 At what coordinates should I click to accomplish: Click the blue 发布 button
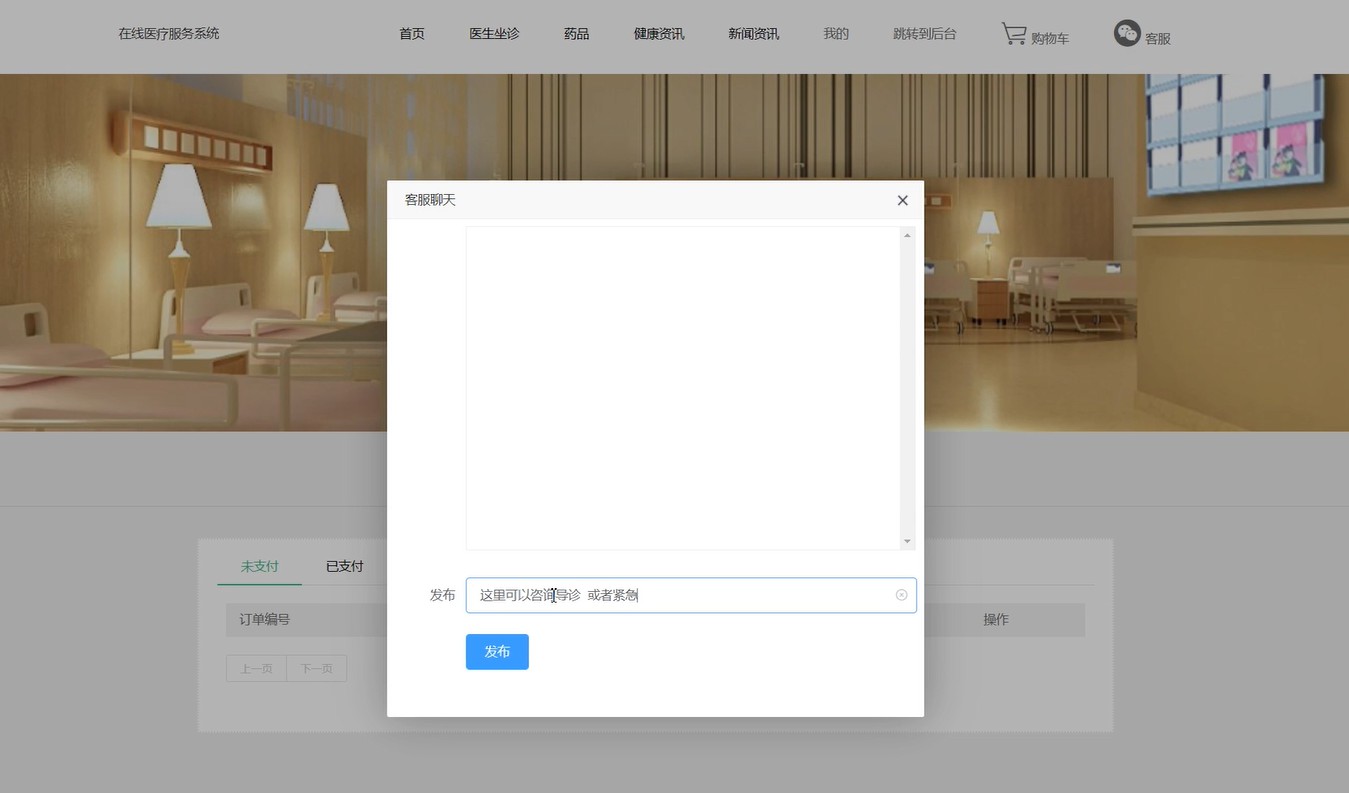tap(497, 651)
